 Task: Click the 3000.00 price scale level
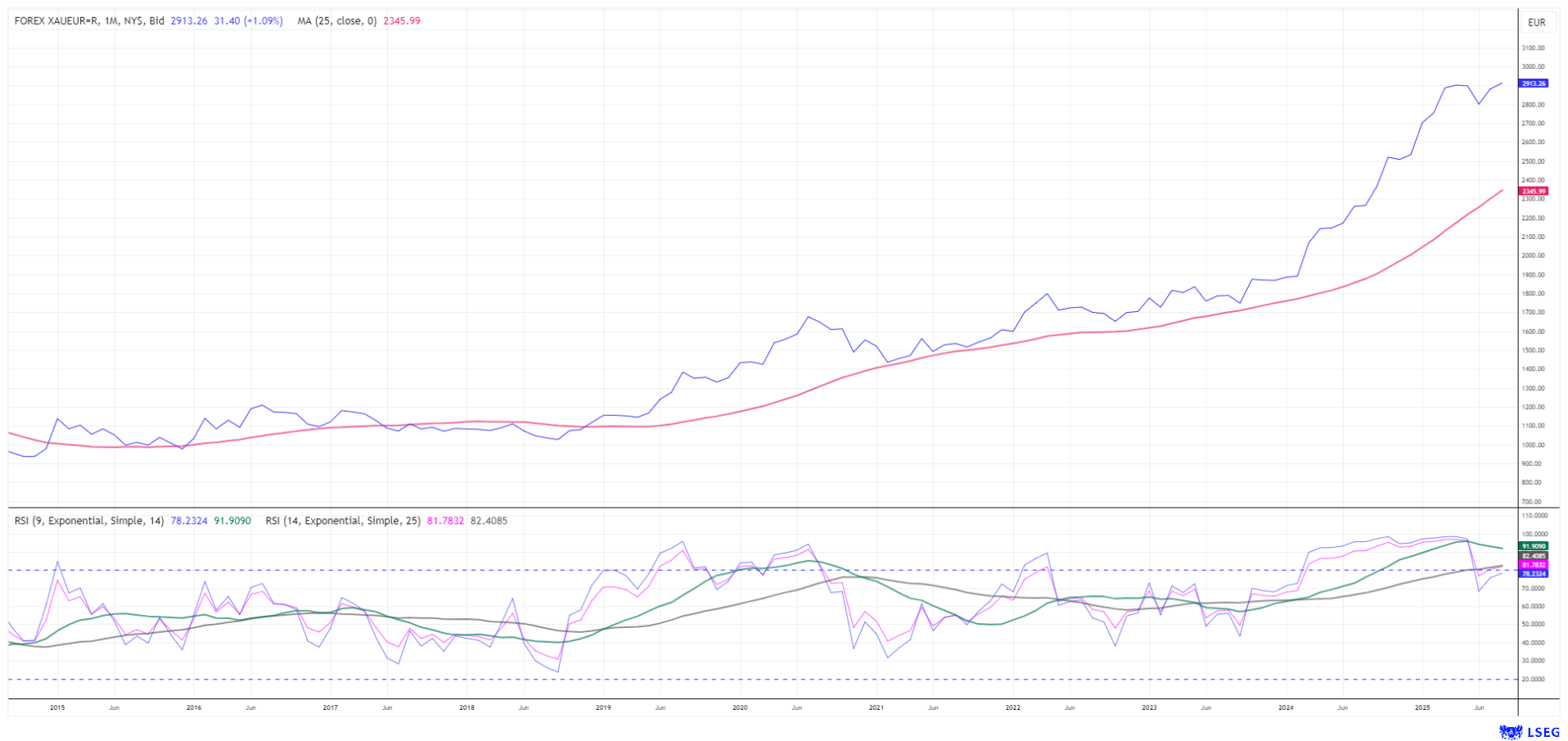[x=1533, y=67]
